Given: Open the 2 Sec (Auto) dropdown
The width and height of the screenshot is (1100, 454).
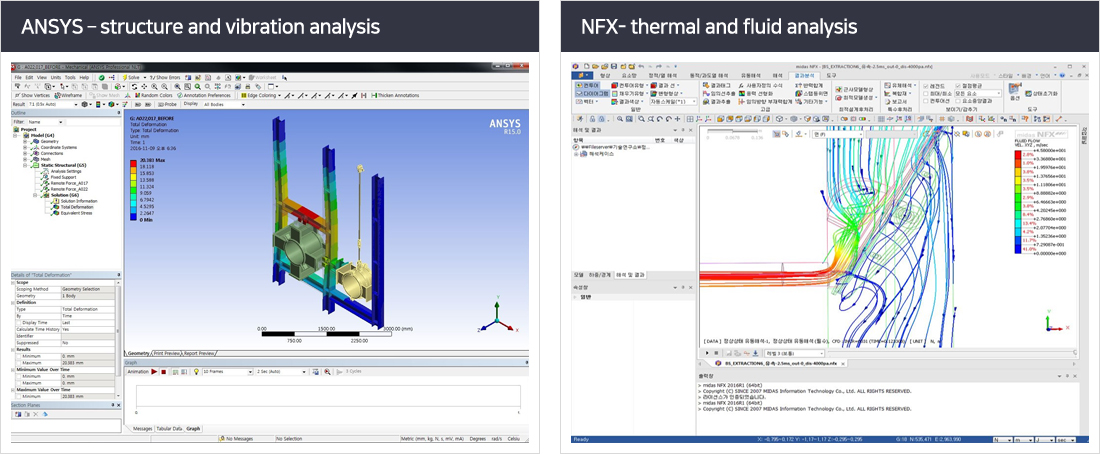Looking at the screenshot, I should tap(281, 370).
